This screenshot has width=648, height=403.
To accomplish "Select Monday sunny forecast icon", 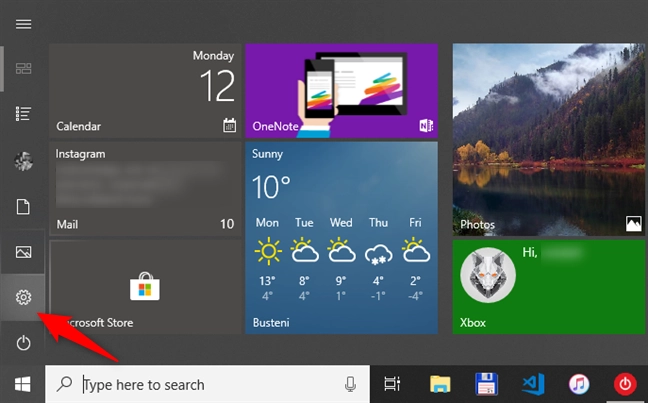I will coord(268,251).
